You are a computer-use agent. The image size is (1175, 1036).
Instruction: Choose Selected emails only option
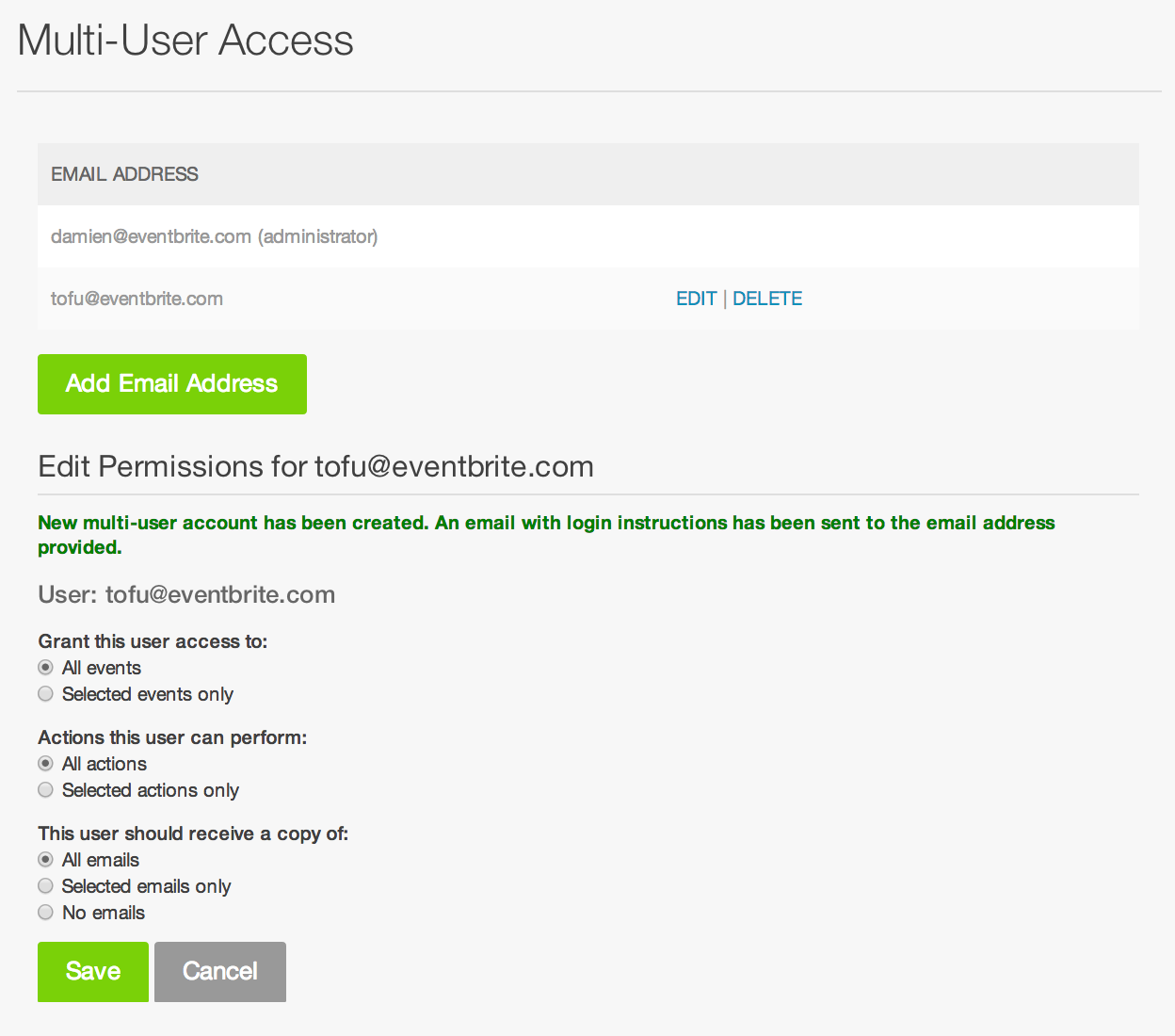(x=45, y=886)
